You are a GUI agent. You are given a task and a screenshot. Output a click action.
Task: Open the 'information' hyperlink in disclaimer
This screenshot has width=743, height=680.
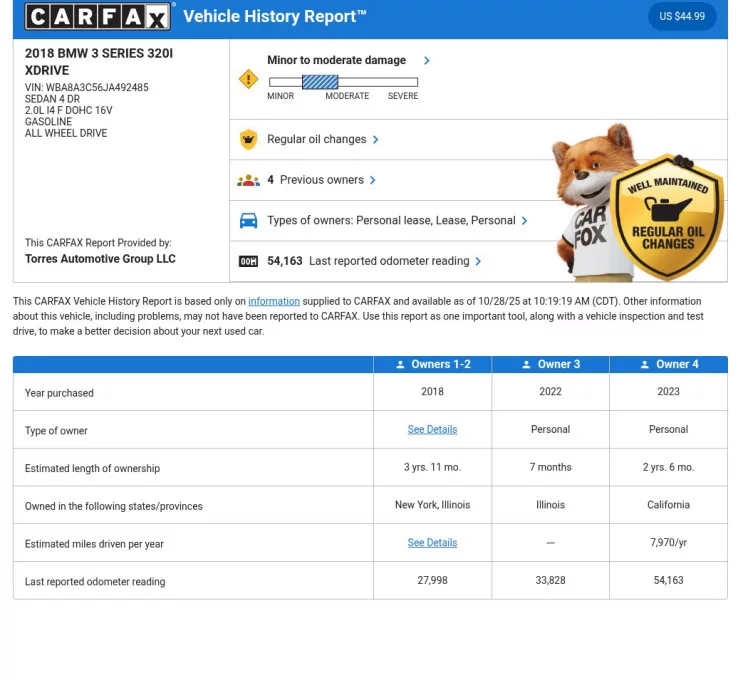274,301
